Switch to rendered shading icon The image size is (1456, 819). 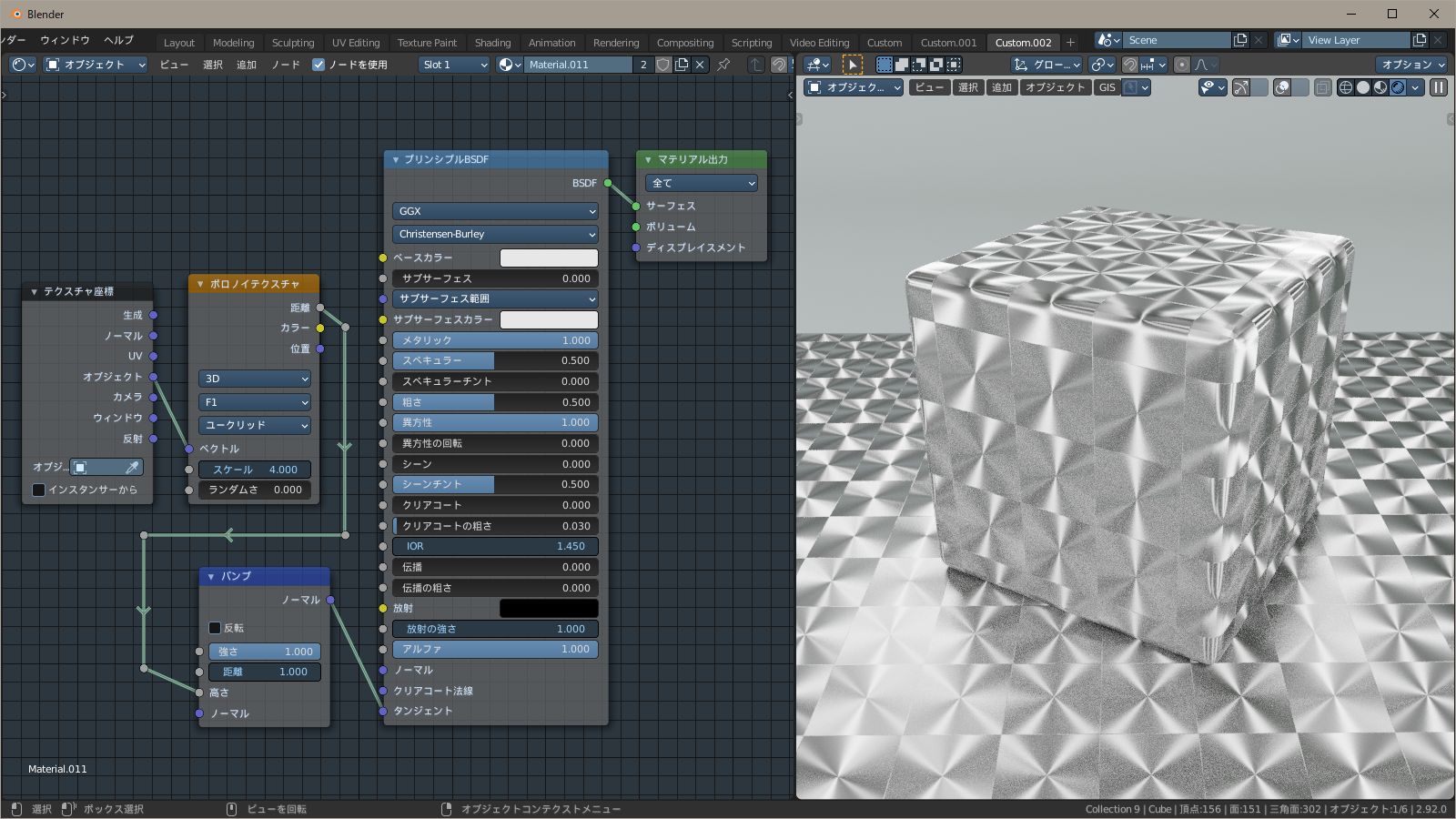(x=1398, y=87)
